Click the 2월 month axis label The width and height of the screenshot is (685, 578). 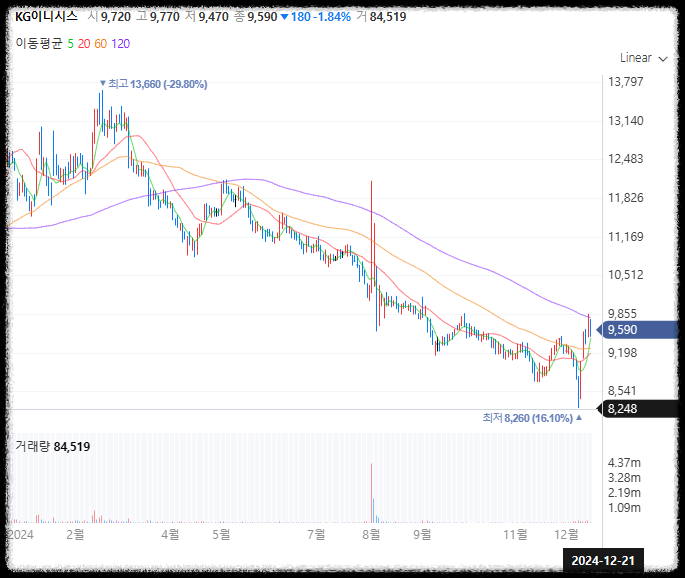coord(75,534)
